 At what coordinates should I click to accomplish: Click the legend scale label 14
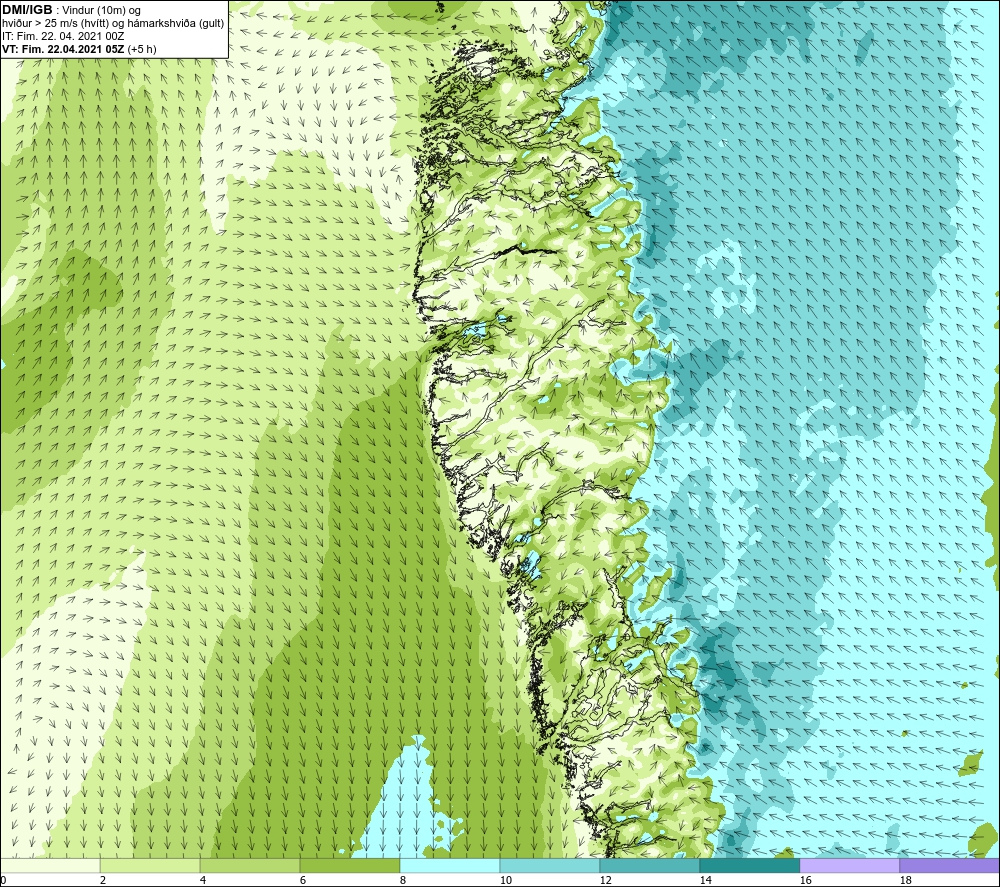click(x=705, y=881)
